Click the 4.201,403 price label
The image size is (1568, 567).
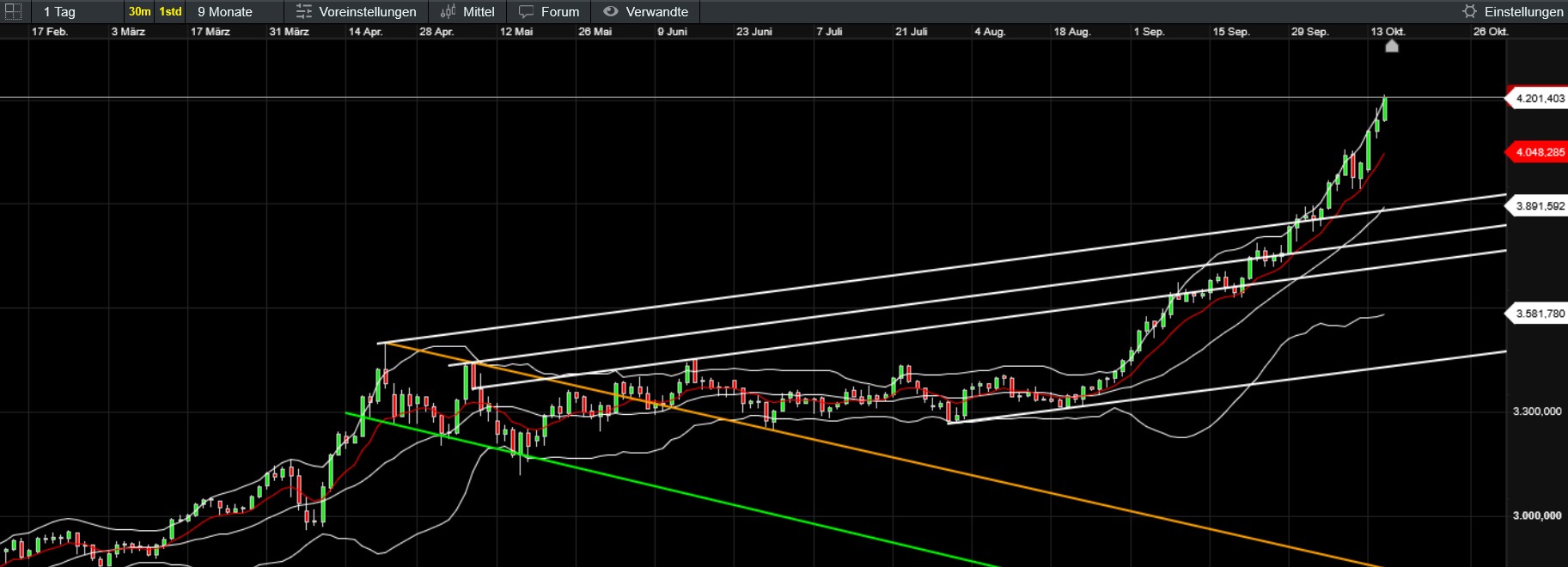pyautogui.click(x=1539, y=99)
